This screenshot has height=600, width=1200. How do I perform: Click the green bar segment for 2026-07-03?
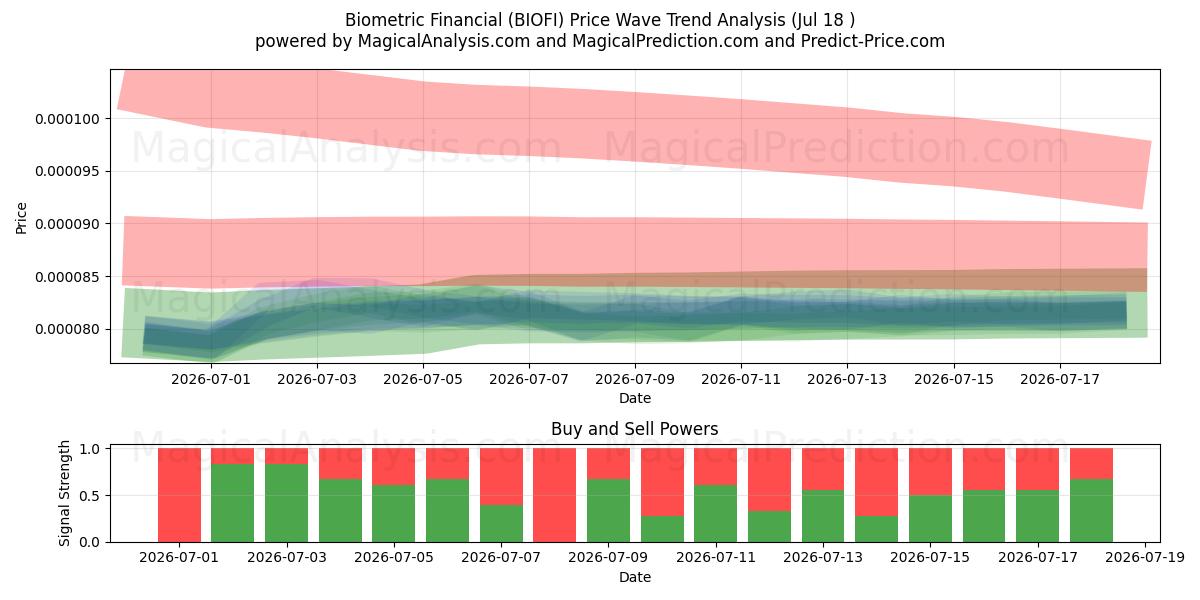coord(286,503)
